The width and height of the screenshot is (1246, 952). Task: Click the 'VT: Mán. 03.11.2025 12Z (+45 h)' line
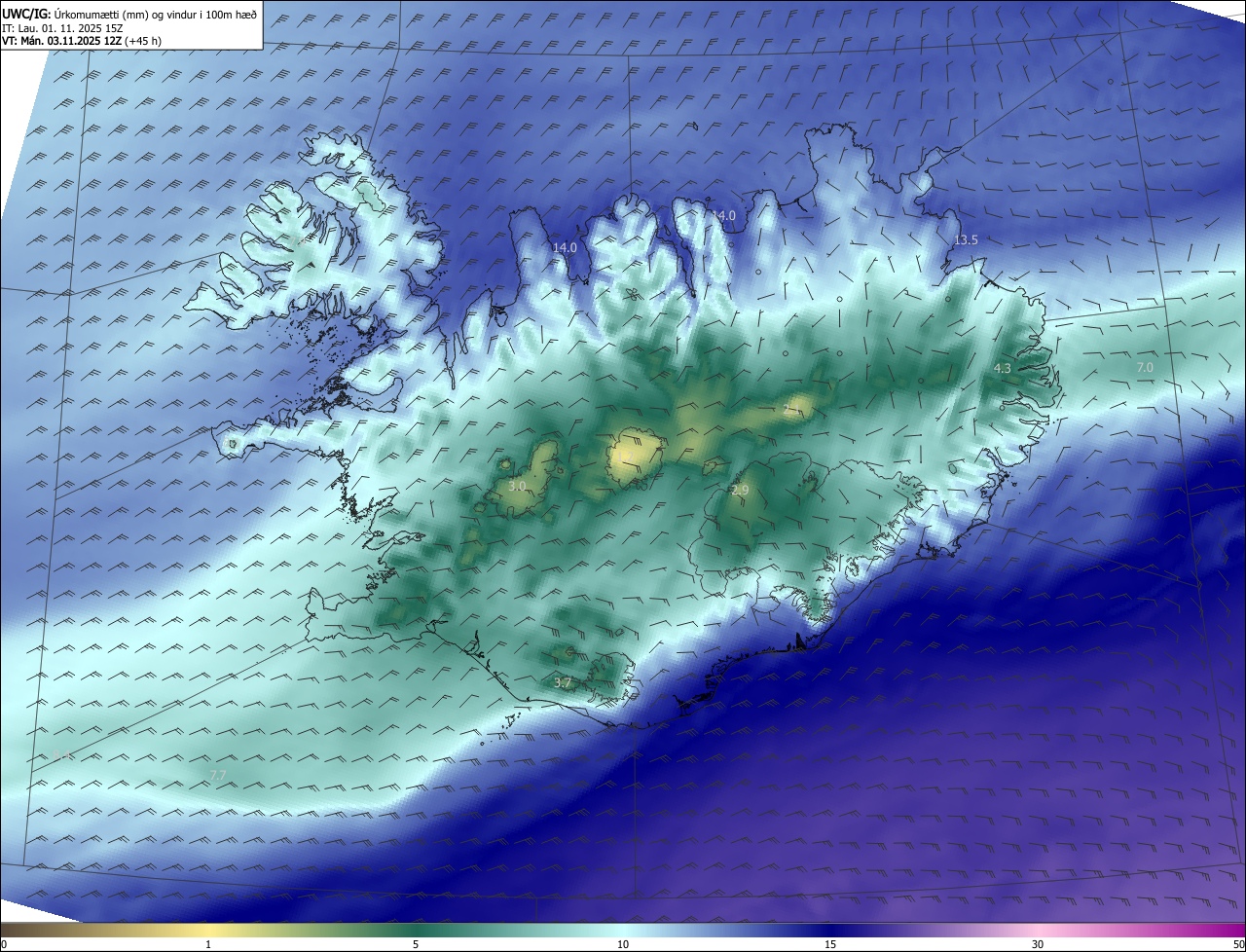point(82,41)
